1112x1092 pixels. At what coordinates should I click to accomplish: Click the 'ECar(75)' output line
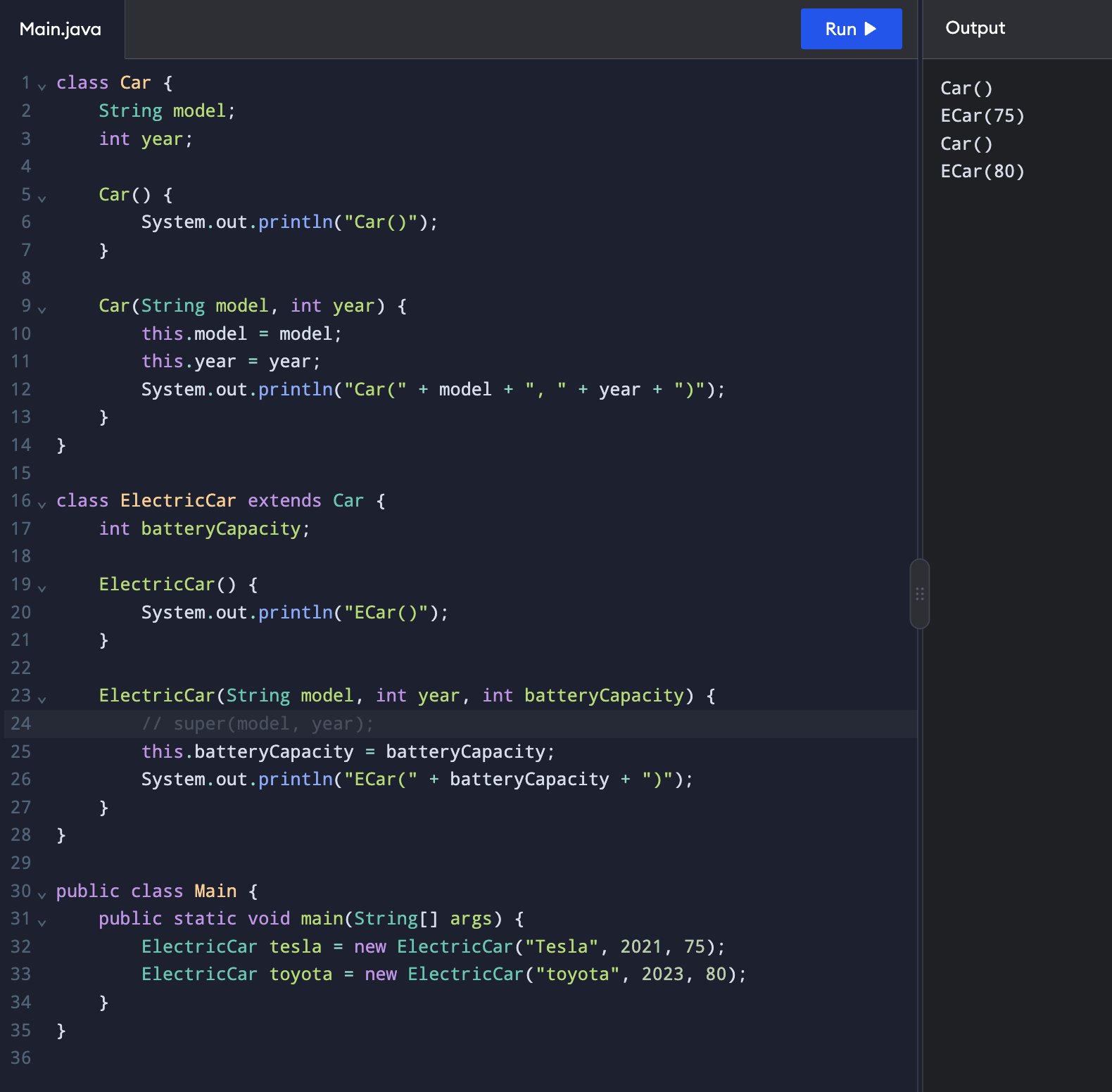983,115
